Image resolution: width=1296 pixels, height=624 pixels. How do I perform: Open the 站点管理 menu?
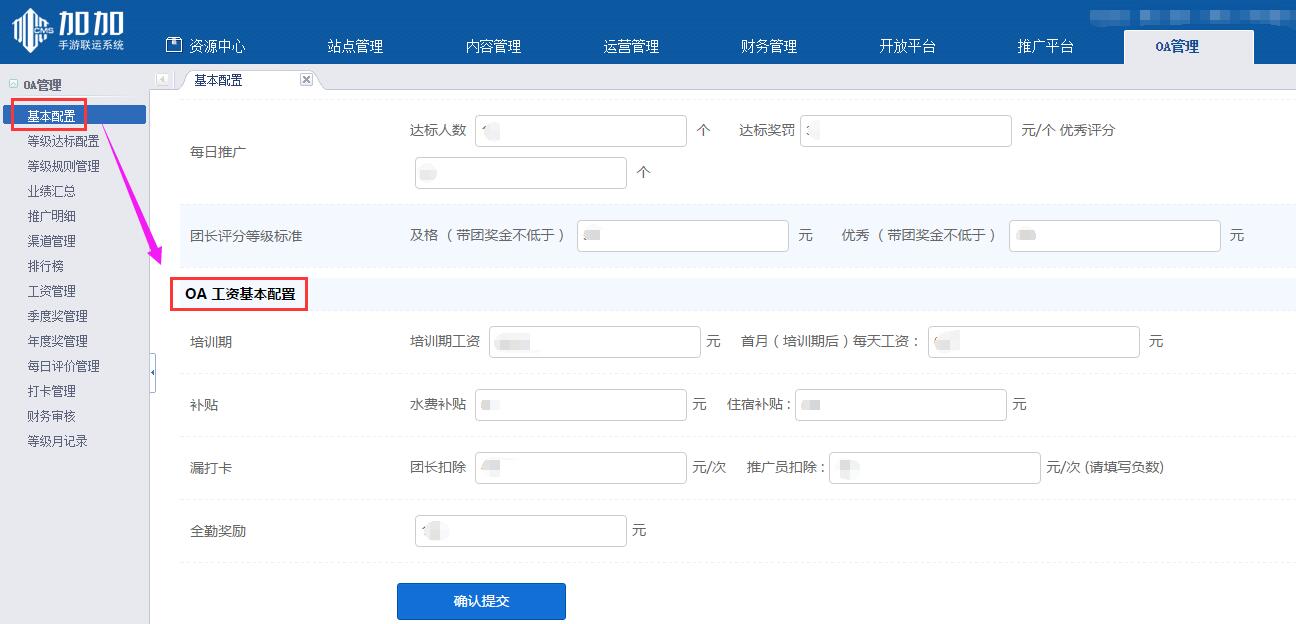355,46
